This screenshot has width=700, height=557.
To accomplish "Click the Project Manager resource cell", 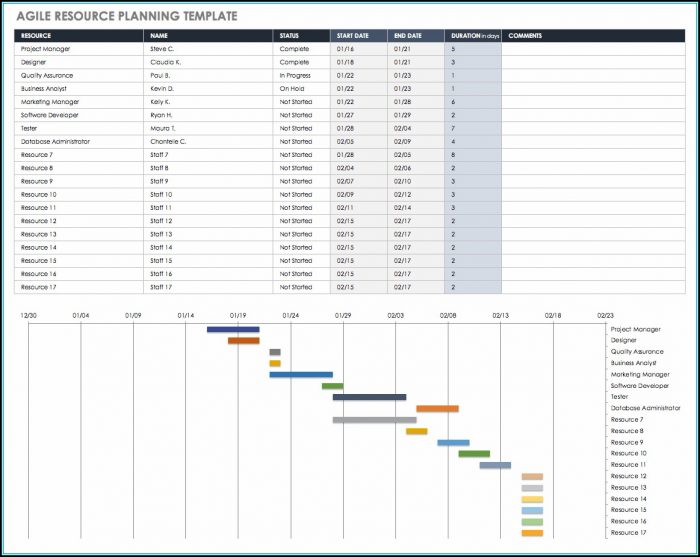I will click(79, 49).
